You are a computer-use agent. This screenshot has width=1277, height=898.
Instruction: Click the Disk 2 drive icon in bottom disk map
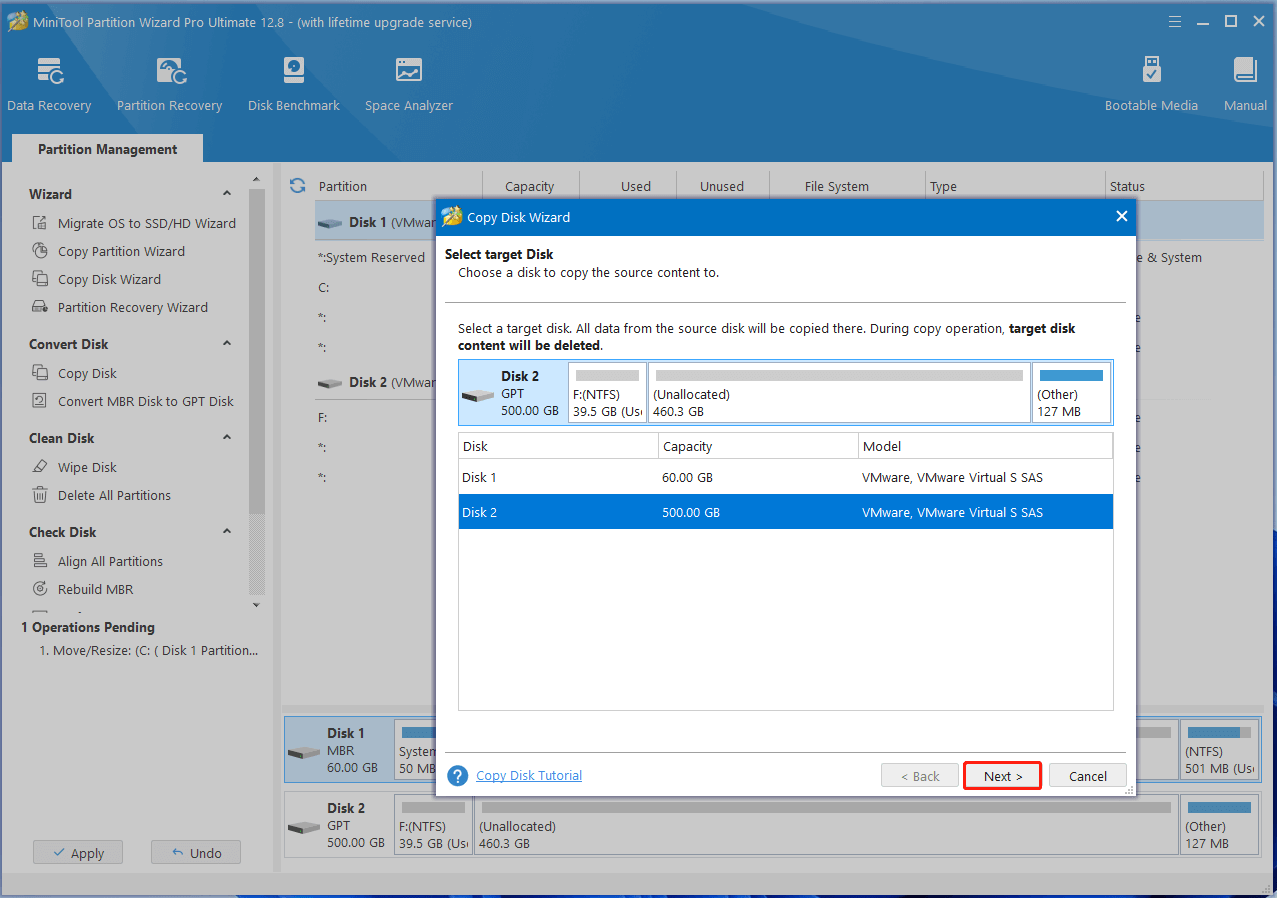[304, 827]
